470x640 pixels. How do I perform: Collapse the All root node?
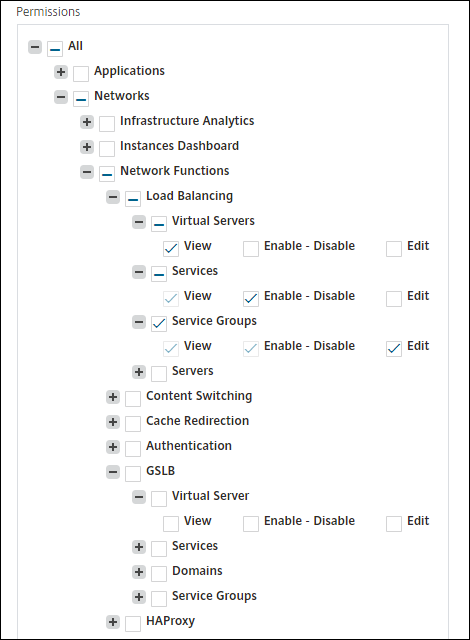[35, 47]
